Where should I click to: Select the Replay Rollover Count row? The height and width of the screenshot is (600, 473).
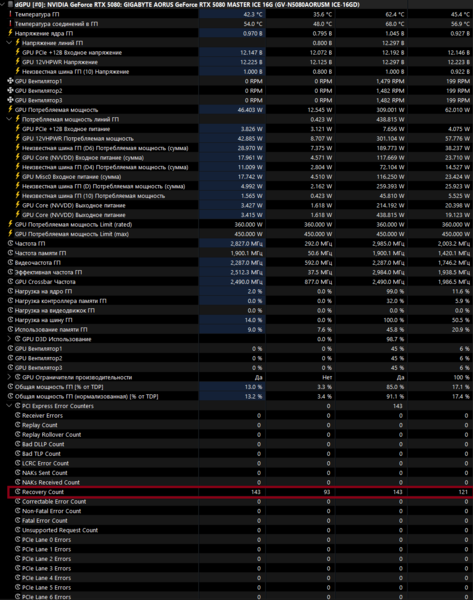(236, 435)
